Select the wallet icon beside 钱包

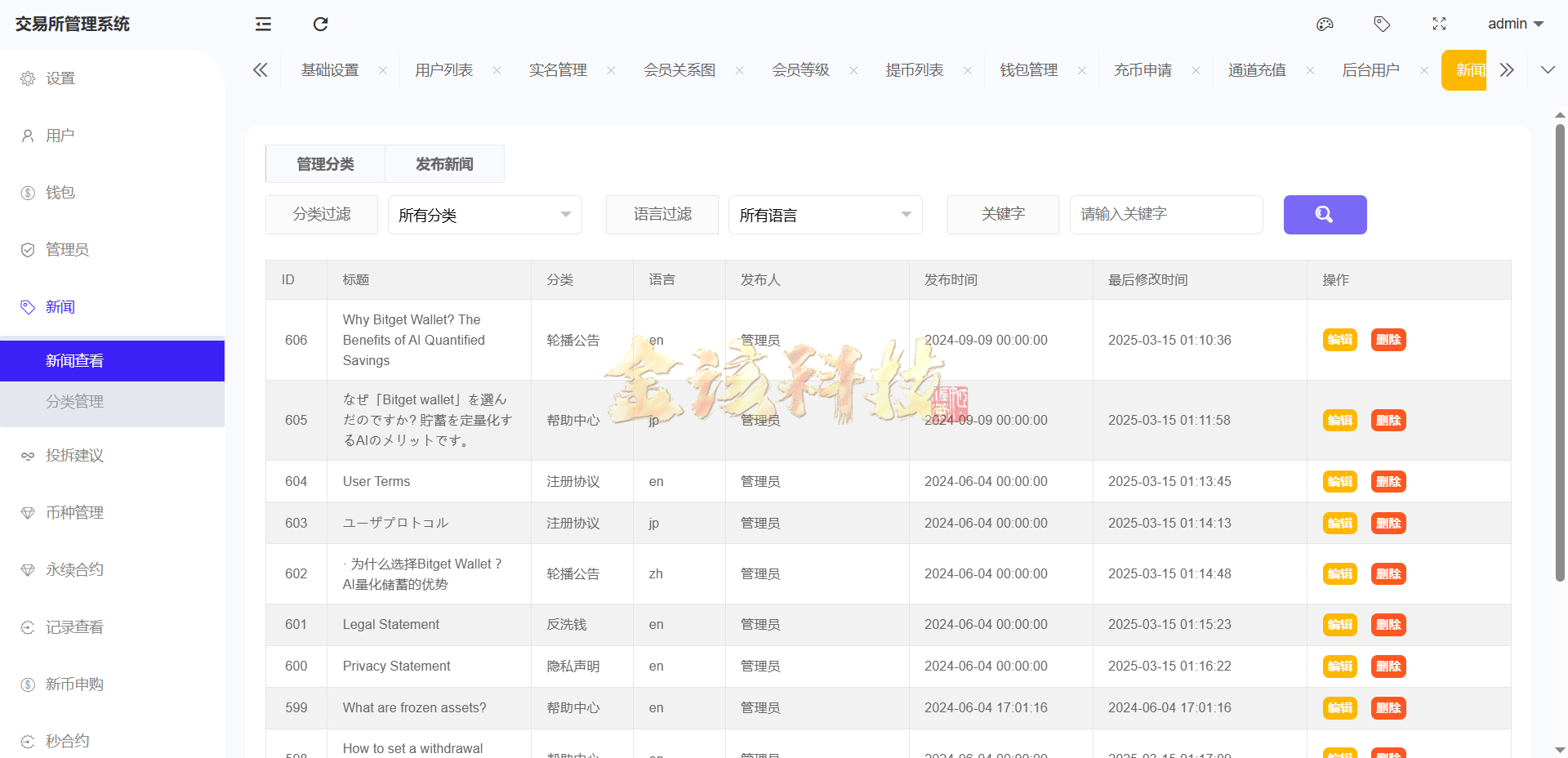click(27, 193)
